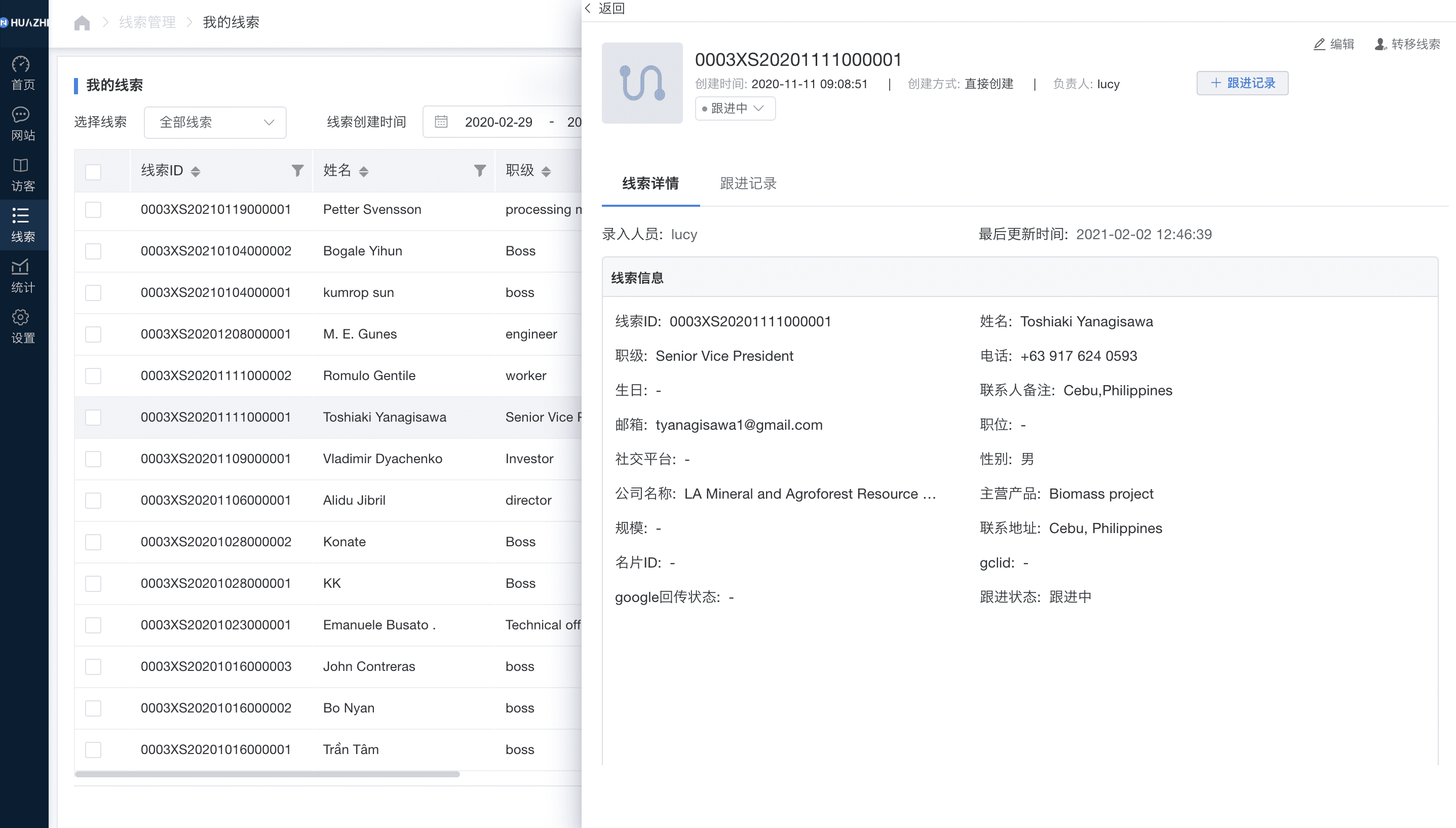Click the horizontal table scrollbar
This screenshot has height=828, width=1456.
[267, 774]
